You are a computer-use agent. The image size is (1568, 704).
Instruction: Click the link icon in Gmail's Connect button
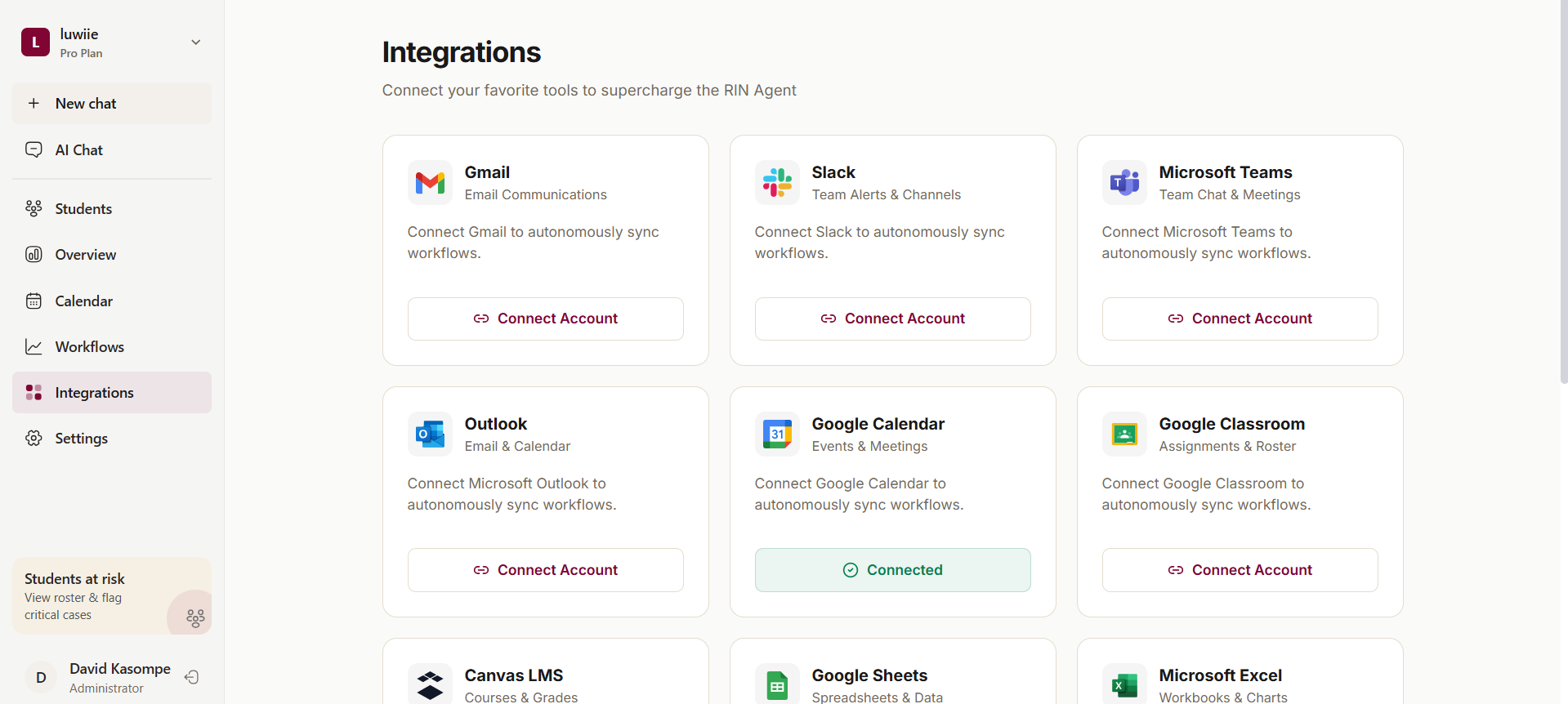pyautogui.click(x=481, y=319)
